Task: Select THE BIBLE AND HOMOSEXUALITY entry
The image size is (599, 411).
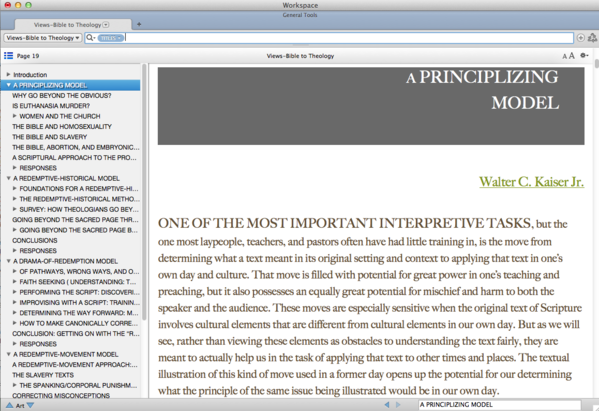Action: click(x=62, y=126)
